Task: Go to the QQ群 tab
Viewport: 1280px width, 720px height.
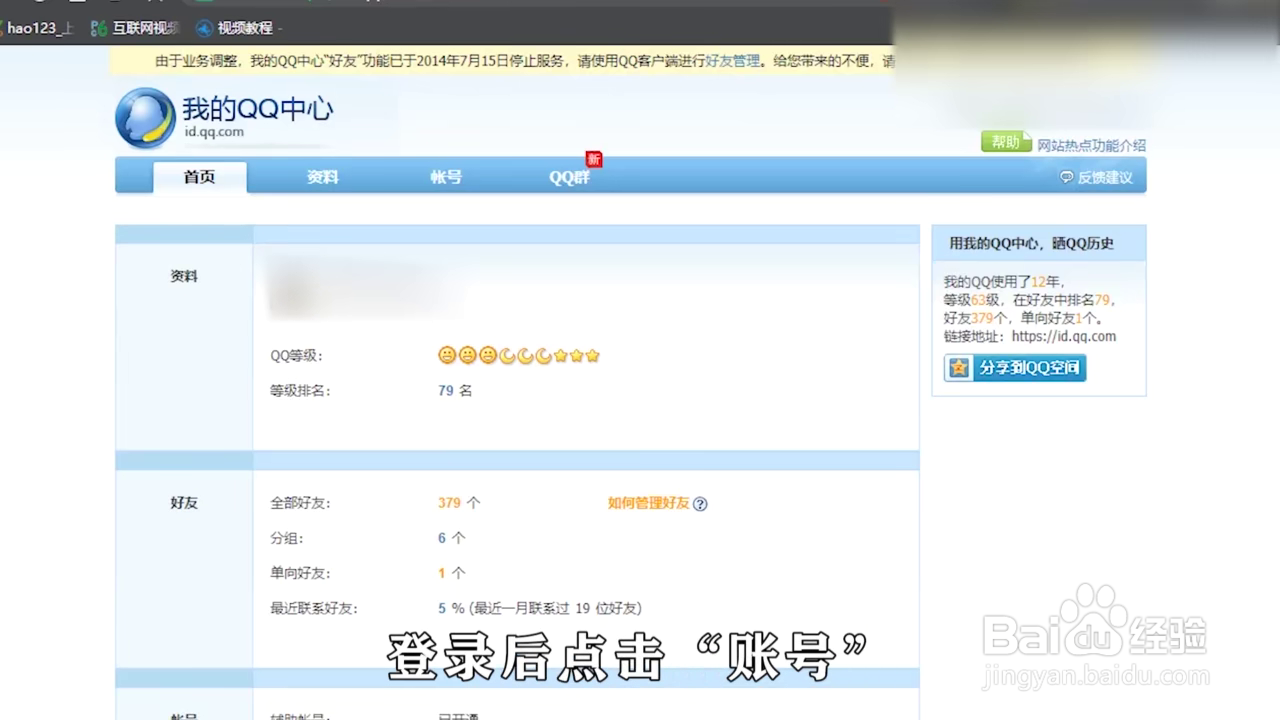Action: tap(569, 177)
